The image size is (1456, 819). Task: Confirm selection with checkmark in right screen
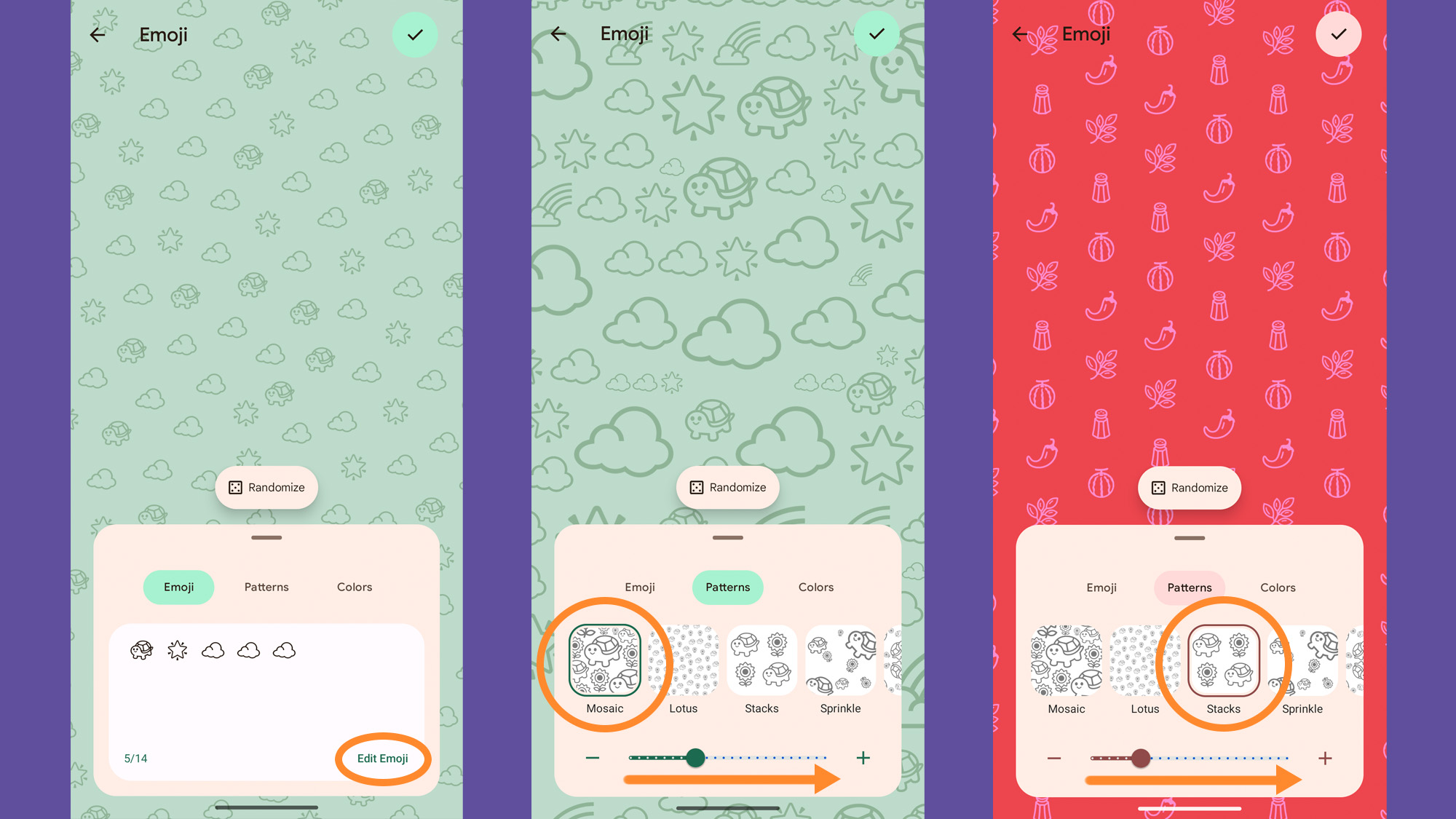[1339, 34]
